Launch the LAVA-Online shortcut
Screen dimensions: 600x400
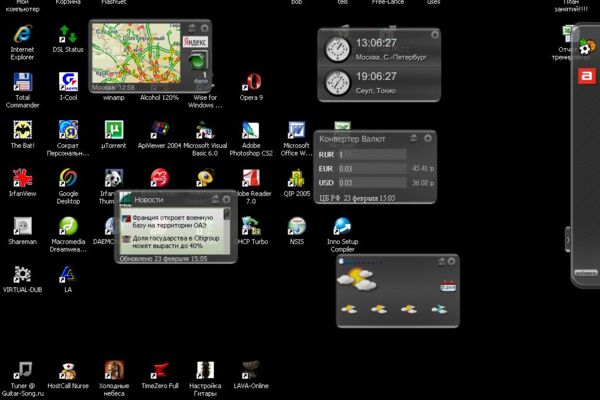pos(251,371)
